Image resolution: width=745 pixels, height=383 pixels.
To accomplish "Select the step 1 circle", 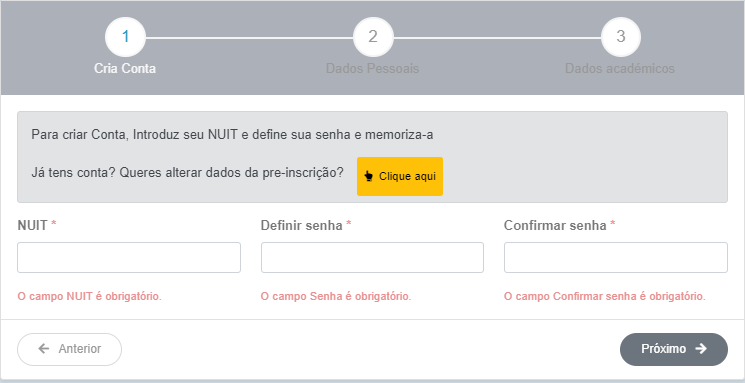I will tap(125, 37).
